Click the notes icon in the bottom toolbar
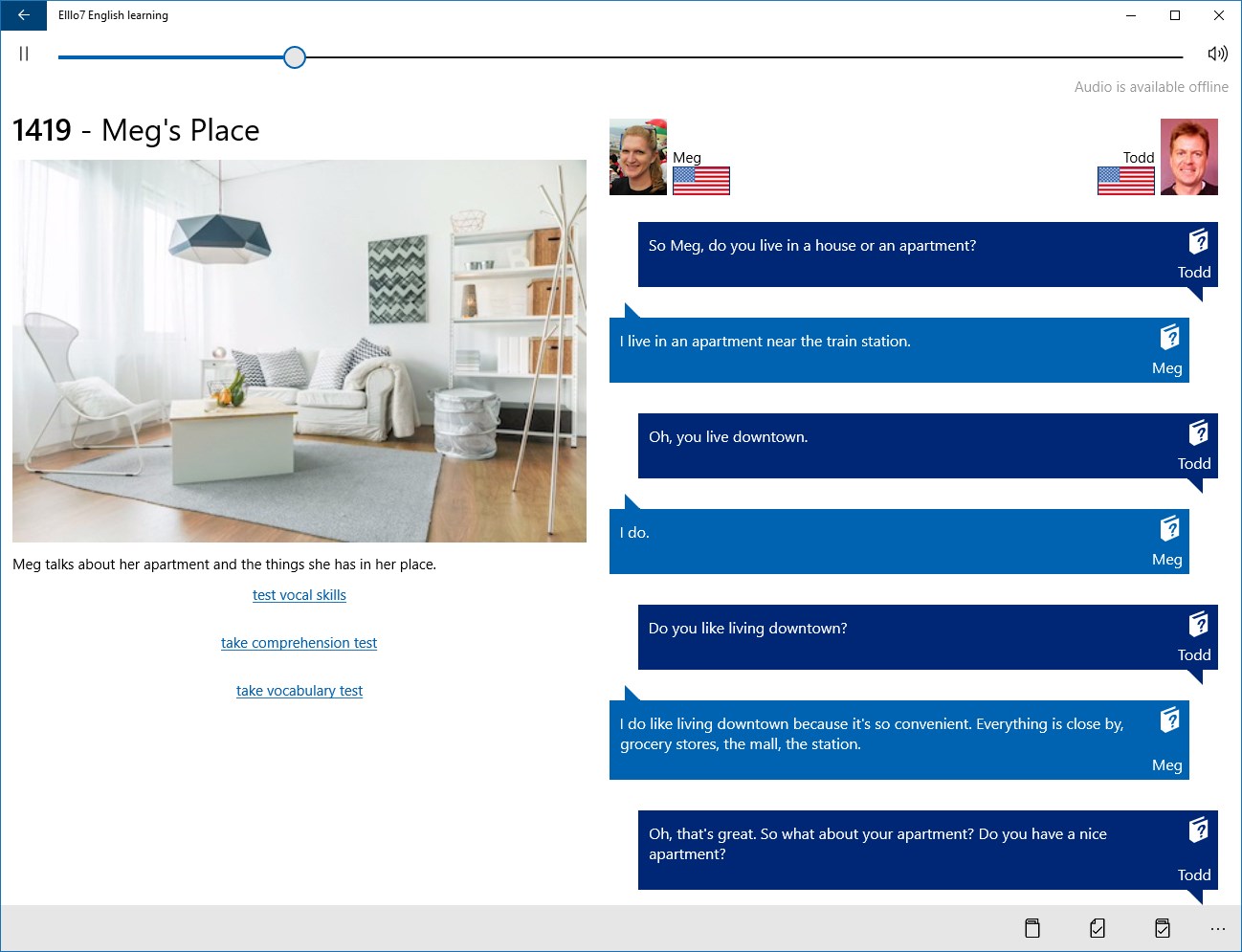1242x952 pixels. 1031,927
